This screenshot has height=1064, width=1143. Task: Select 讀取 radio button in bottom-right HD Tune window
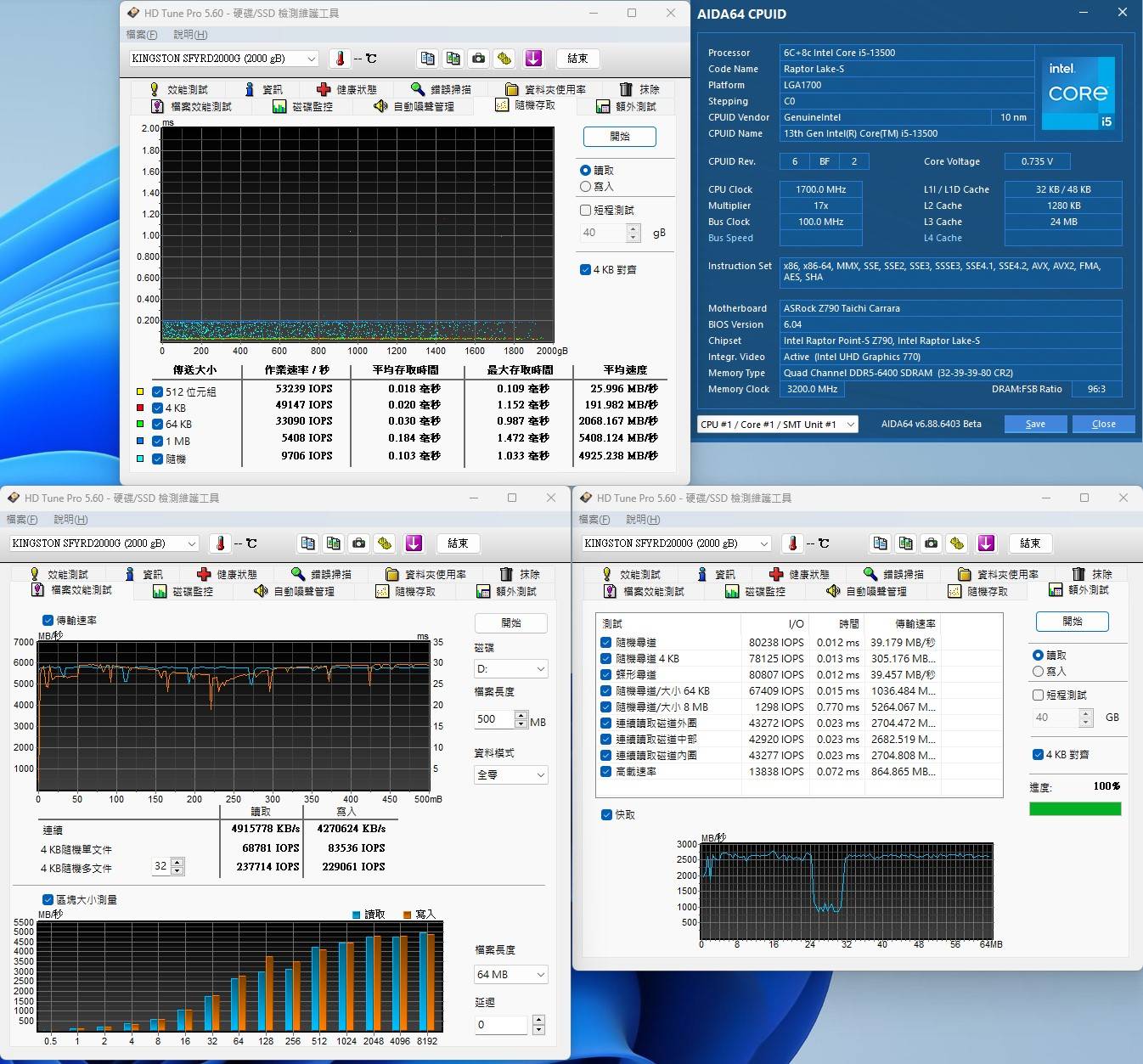[1038, 656]
